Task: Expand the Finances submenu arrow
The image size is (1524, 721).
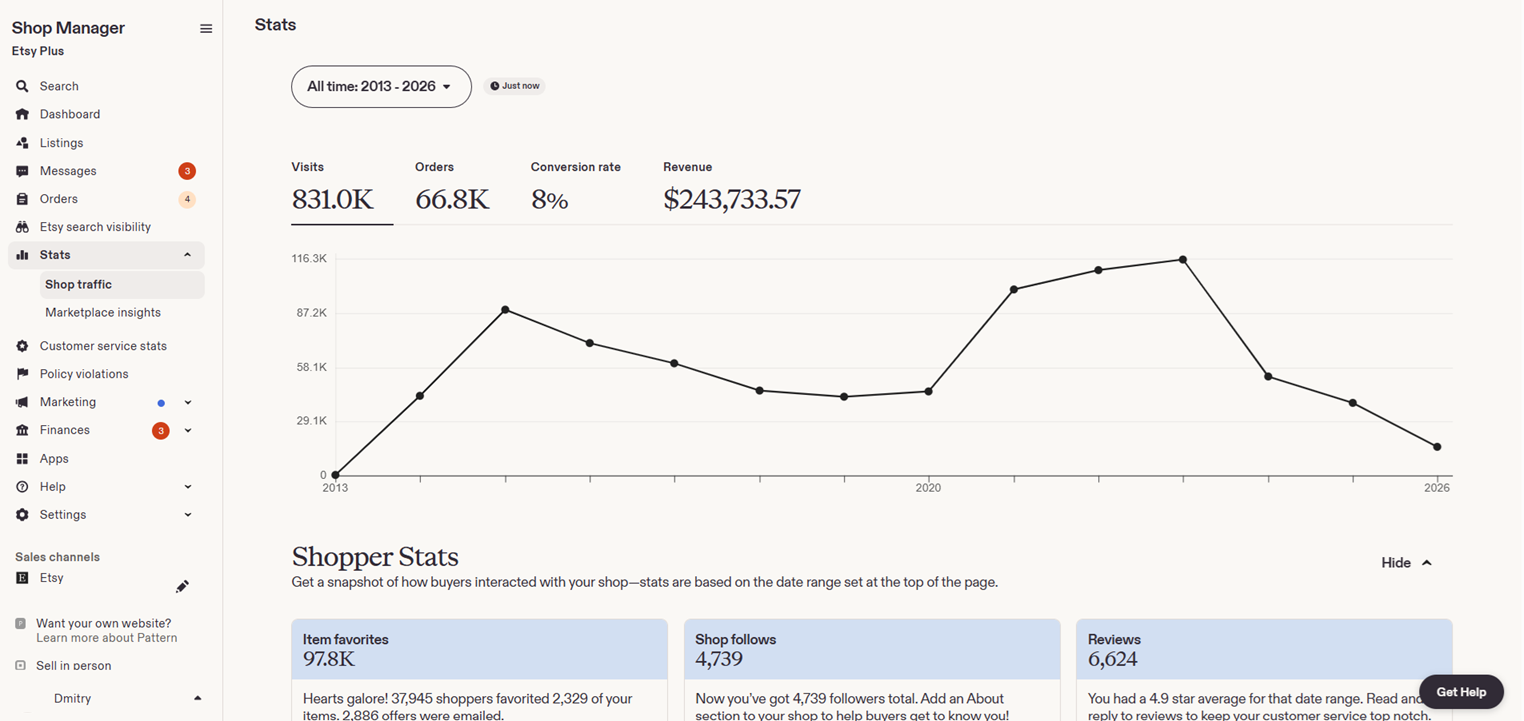Action: pos(187,431)
